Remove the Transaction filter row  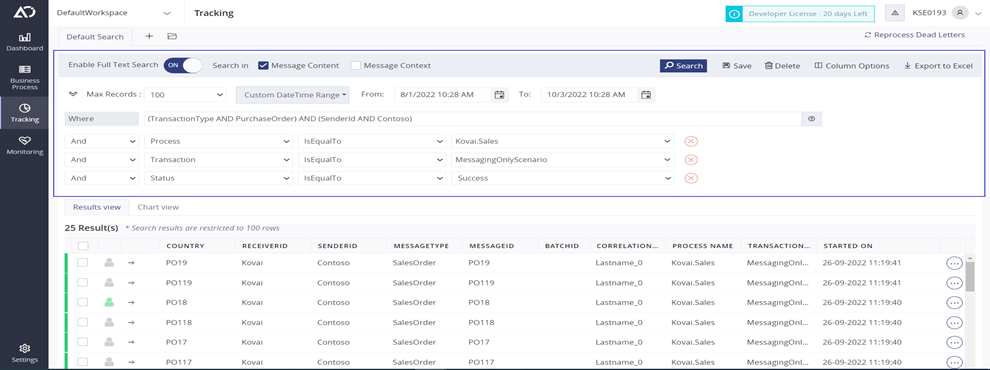(691, 160)
